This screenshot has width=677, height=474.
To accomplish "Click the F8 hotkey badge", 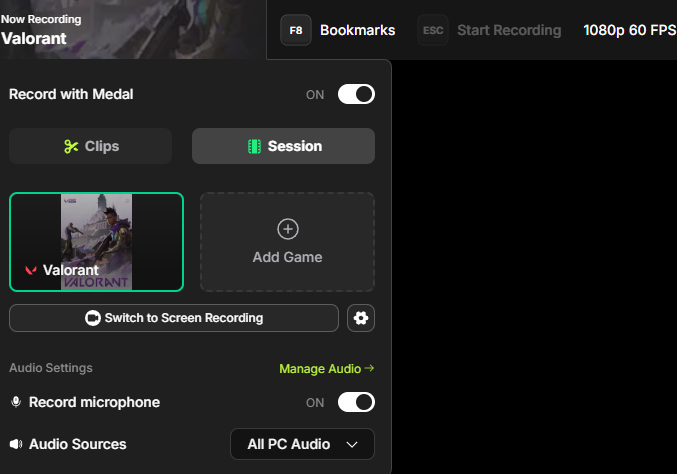I will [296, 30].
